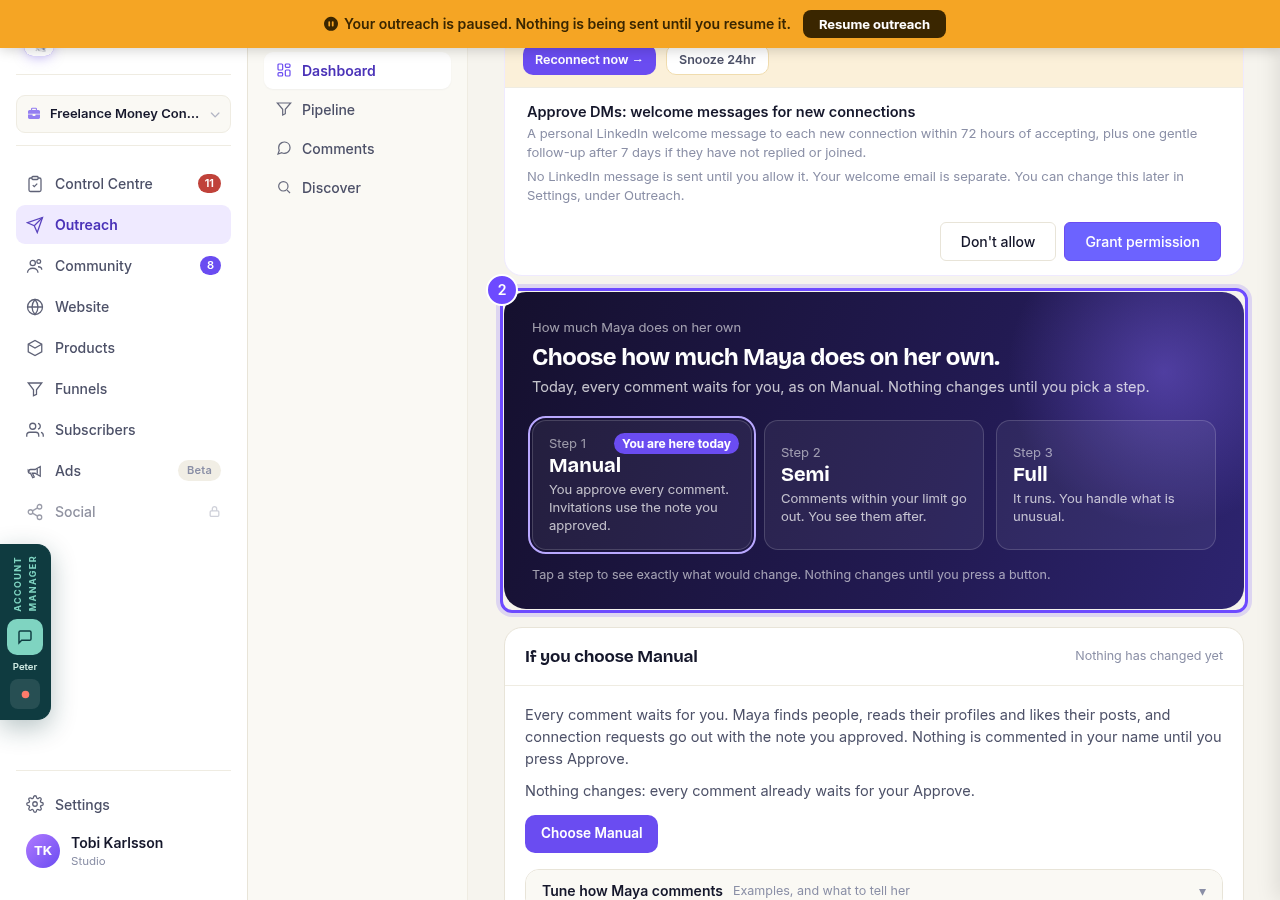Click the Subscribers users icon
The width and height of the screenshot is (1280, 900).
(35, 430)
